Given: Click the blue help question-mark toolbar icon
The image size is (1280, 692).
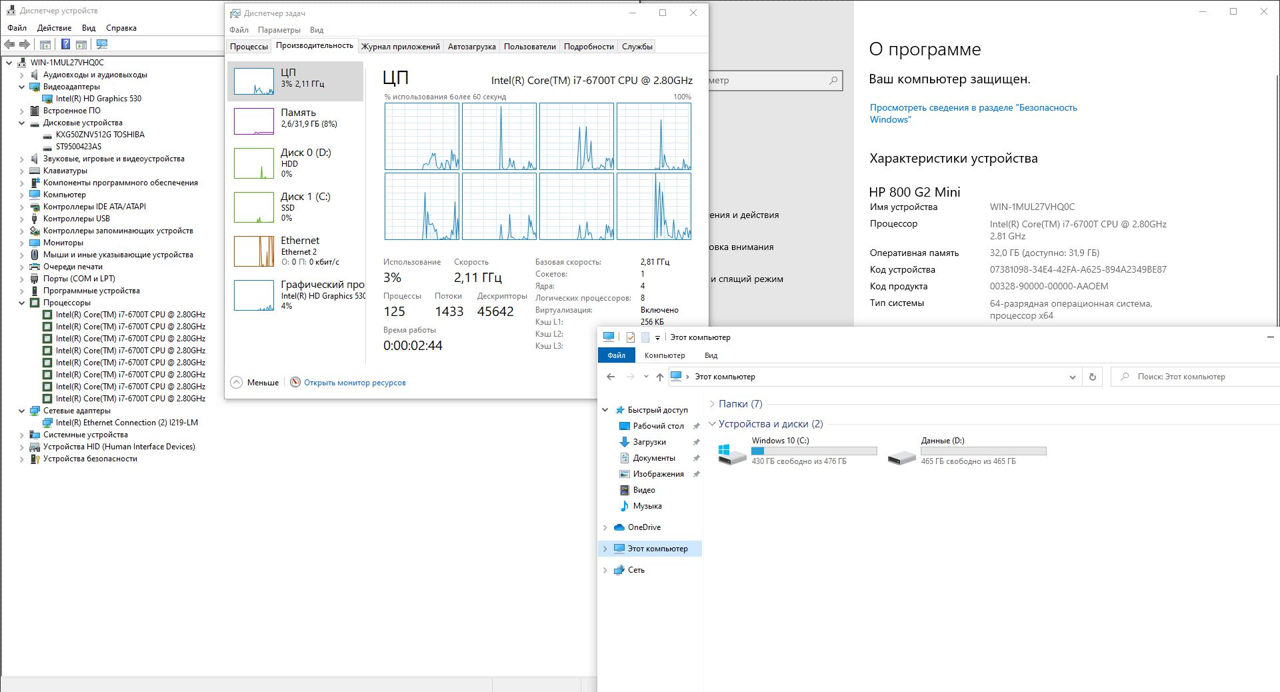Looking at the screenshot, I should (x=66, y=44).
